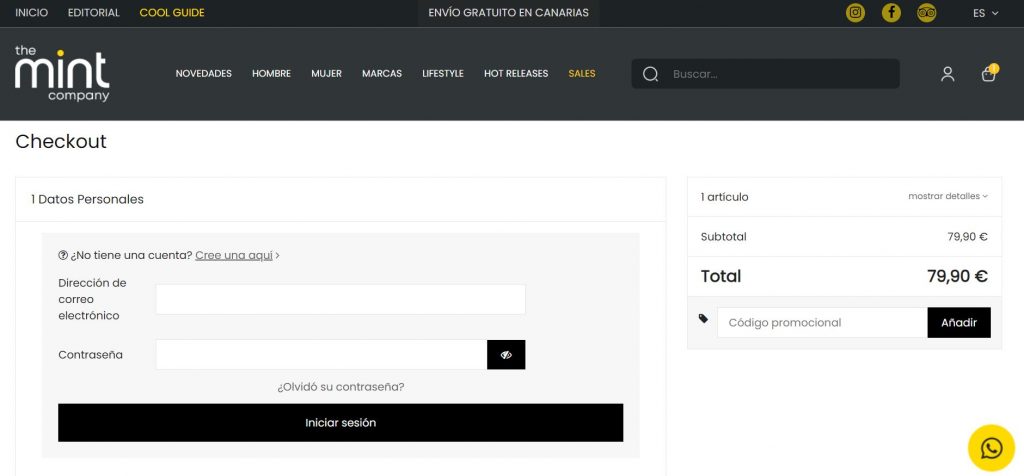Expand mostrar detalles in order summary
The width and height of the screenshot is (1024, 476).
pos(947,196)
